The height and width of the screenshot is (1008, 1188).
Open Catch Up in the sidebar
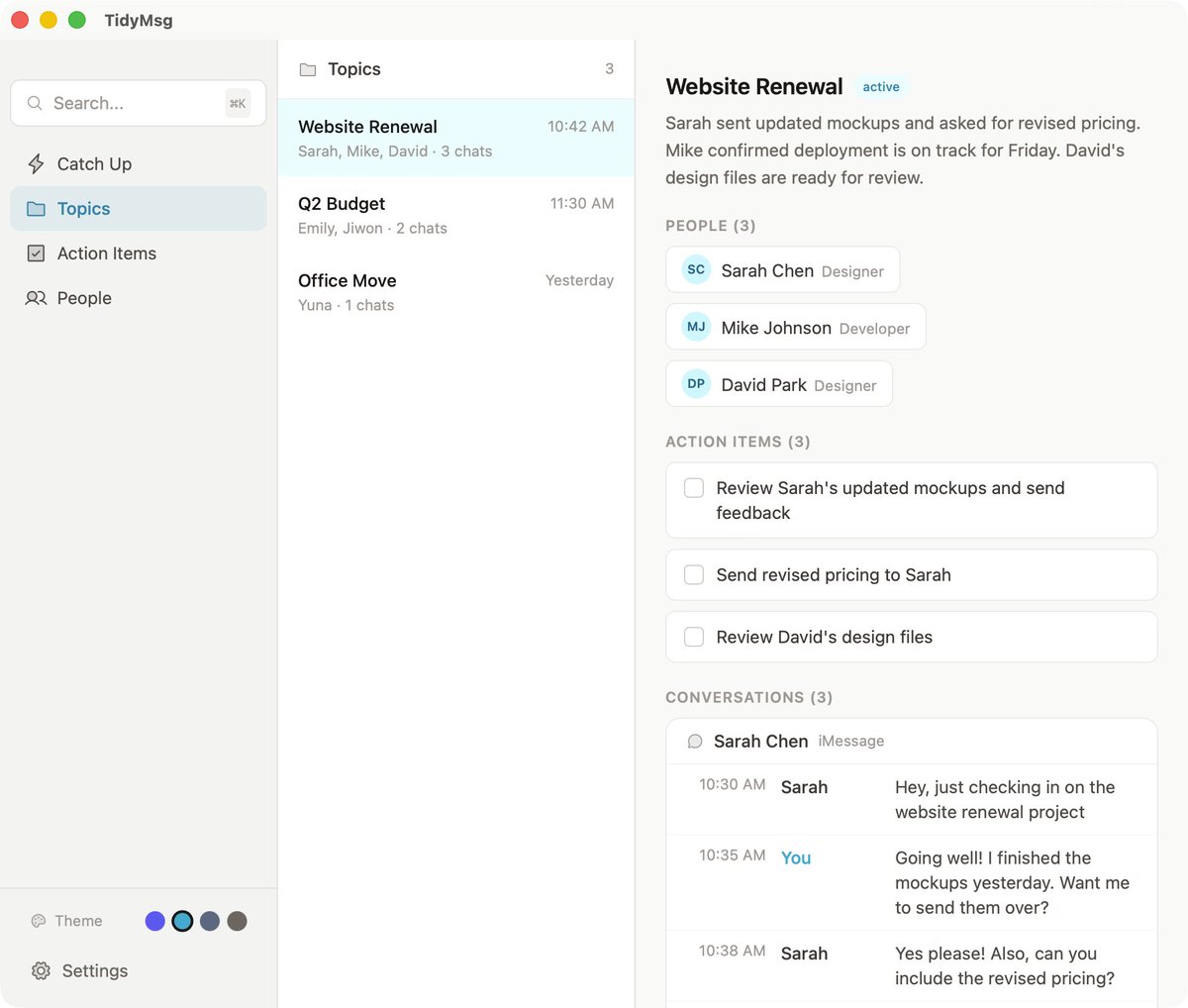coord(139,164)
